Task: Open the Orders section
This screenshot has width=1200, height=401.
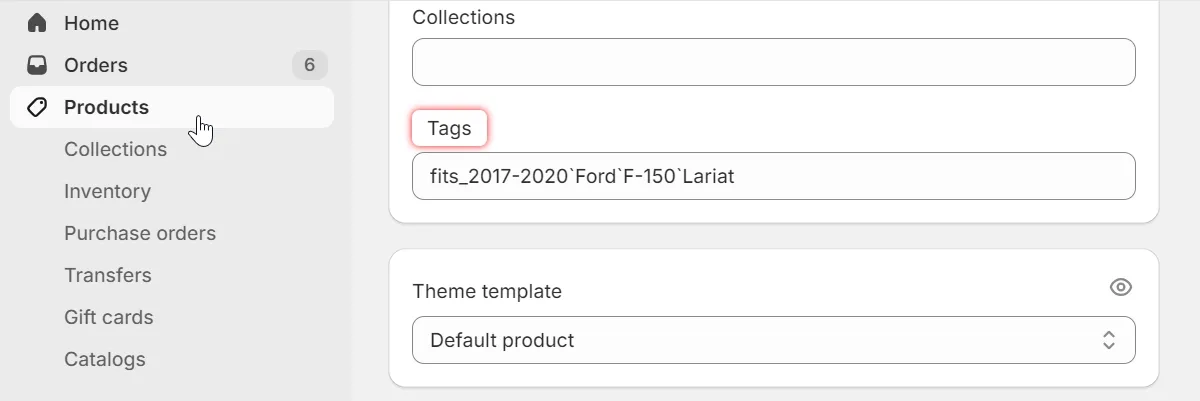Action: [96, 65]
